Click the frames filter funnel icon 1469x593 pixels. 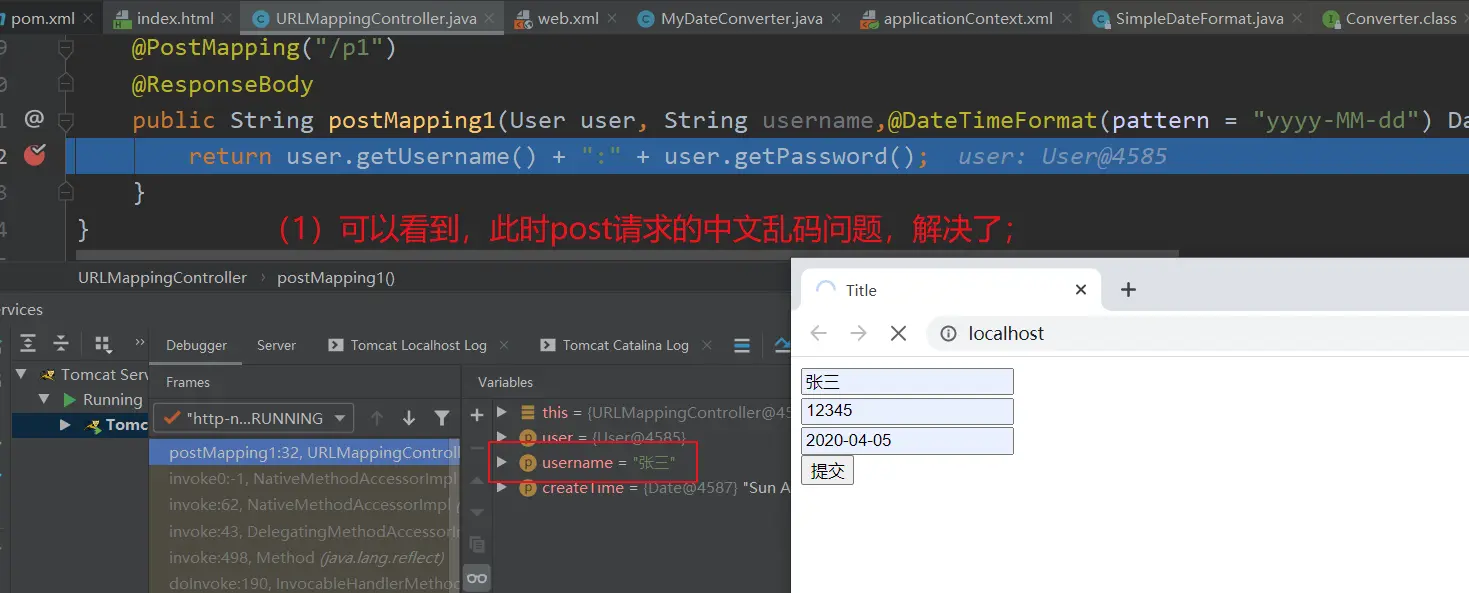(x=442, y=418)
